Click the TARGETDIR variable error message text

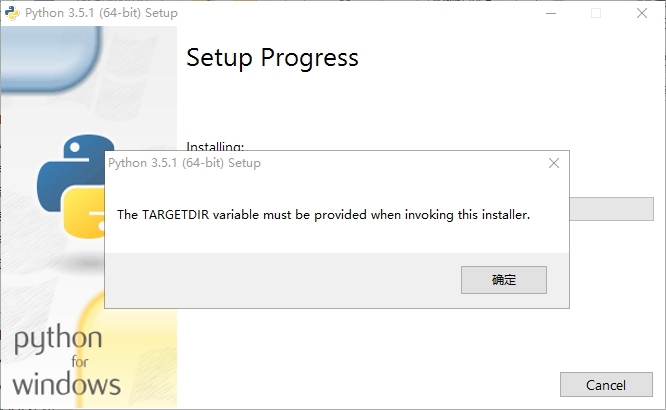tap(324, 215)
